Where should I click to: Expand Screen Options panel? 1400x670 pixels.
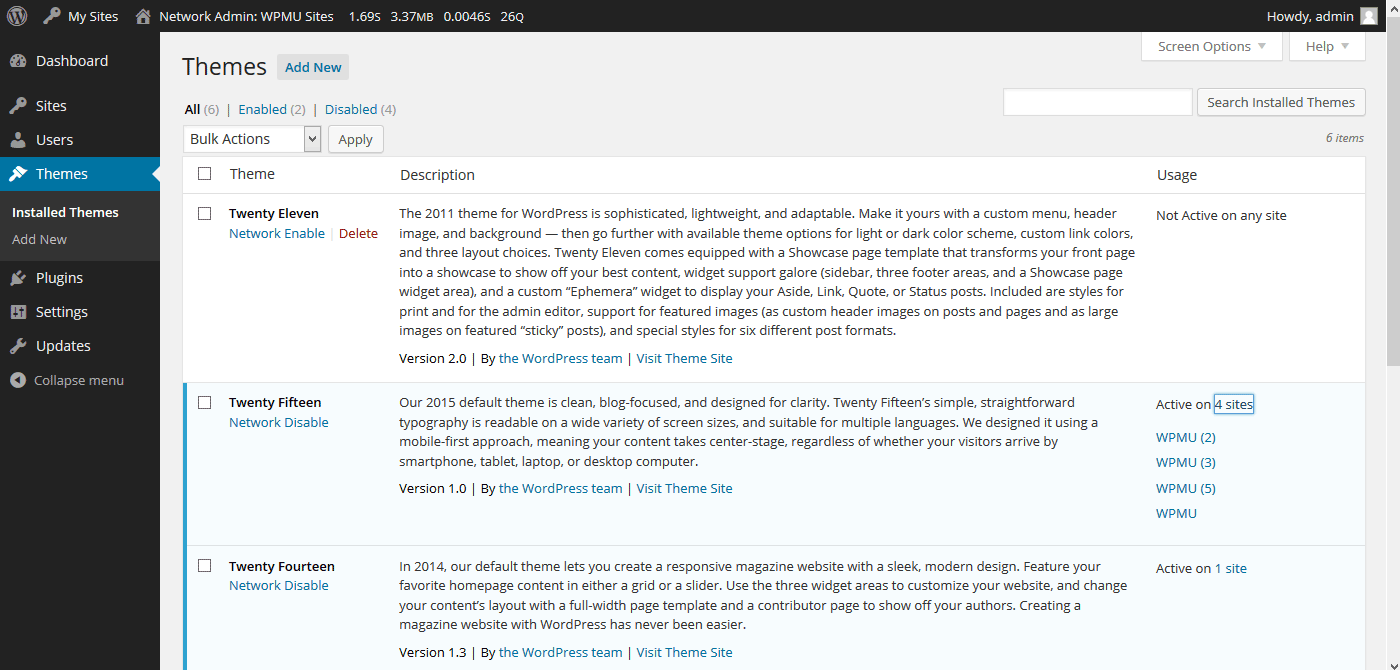(1212, 46)
